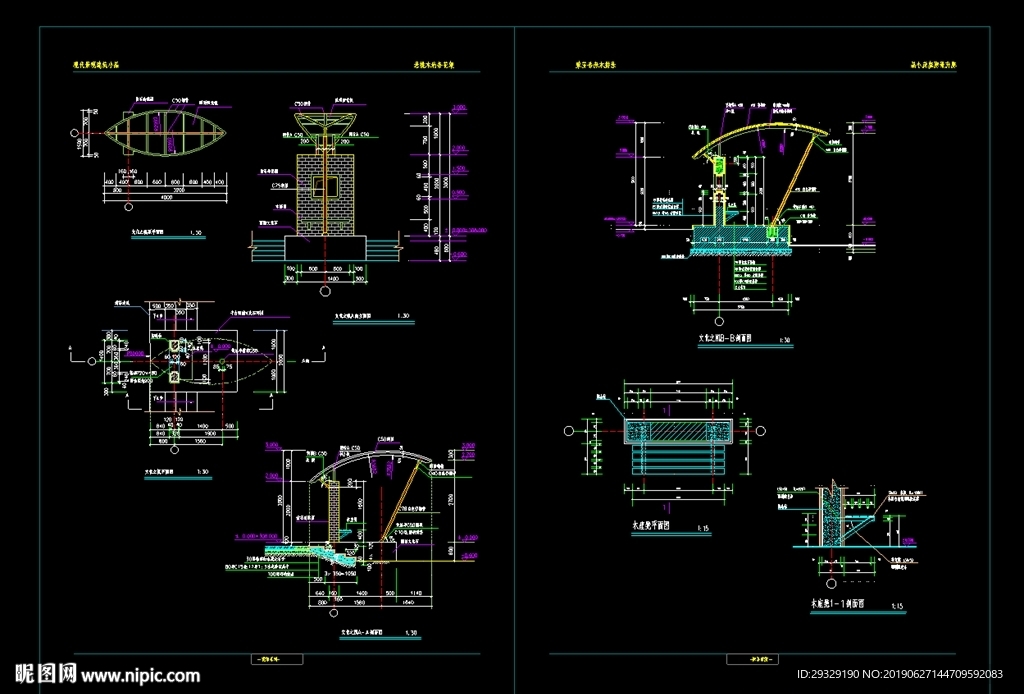Screen dimensions: 1024x694
Task: Select the grid axis bubble below leaf plan
Action: coord(129,207)
